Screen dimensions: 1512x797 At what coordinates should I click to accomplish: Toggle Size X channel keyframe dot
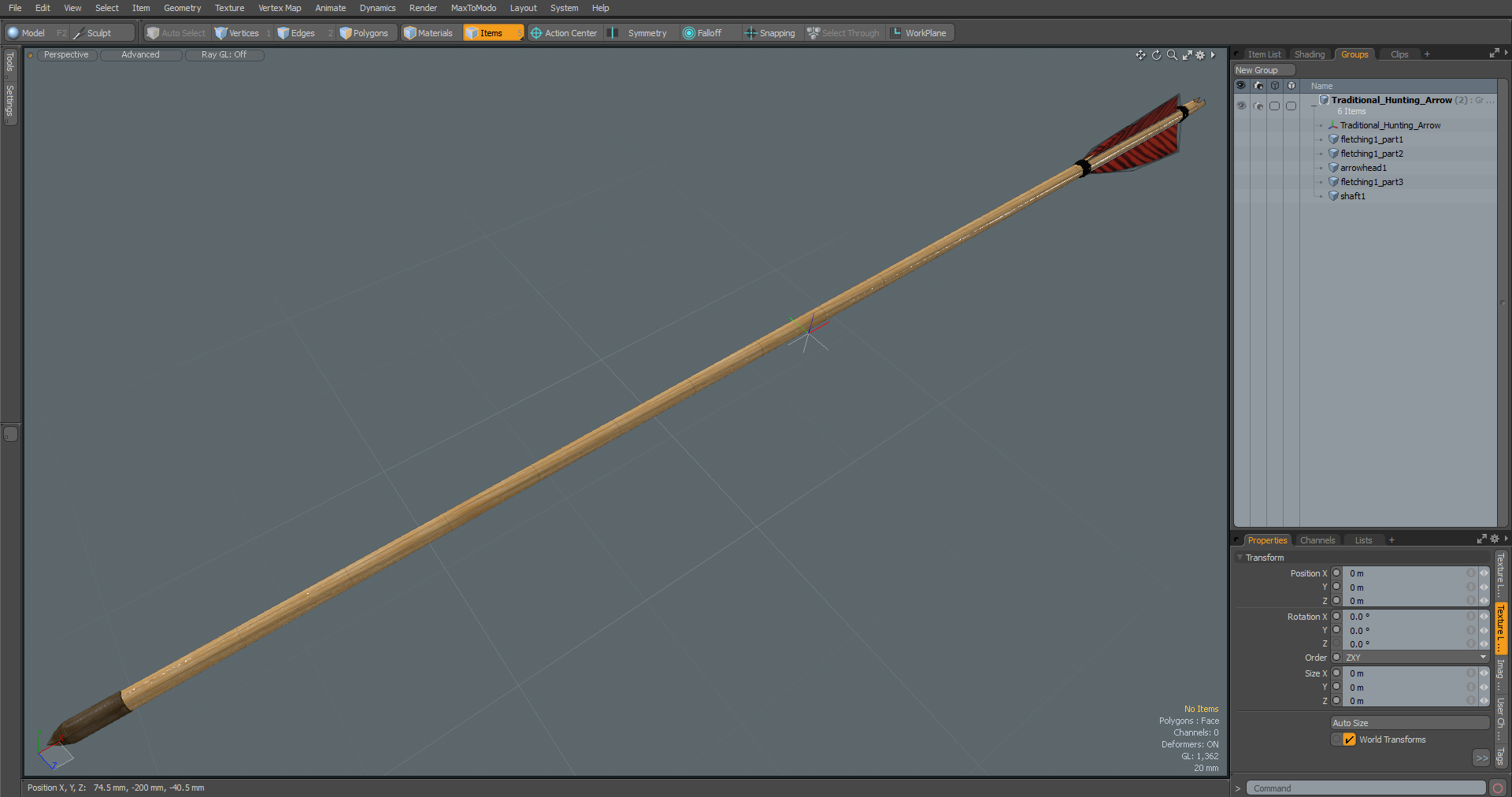coord(1336,673)
